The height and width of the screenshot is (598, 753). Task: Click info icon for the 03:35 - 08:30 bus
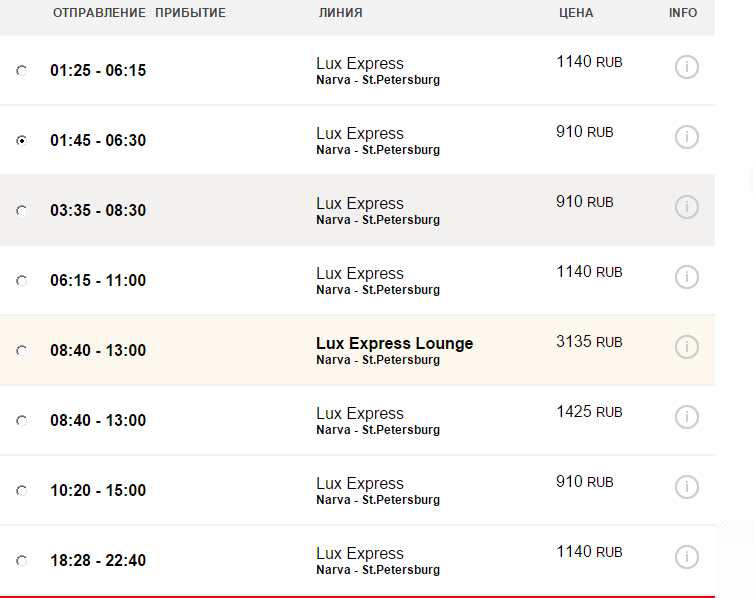pos(687,207)
